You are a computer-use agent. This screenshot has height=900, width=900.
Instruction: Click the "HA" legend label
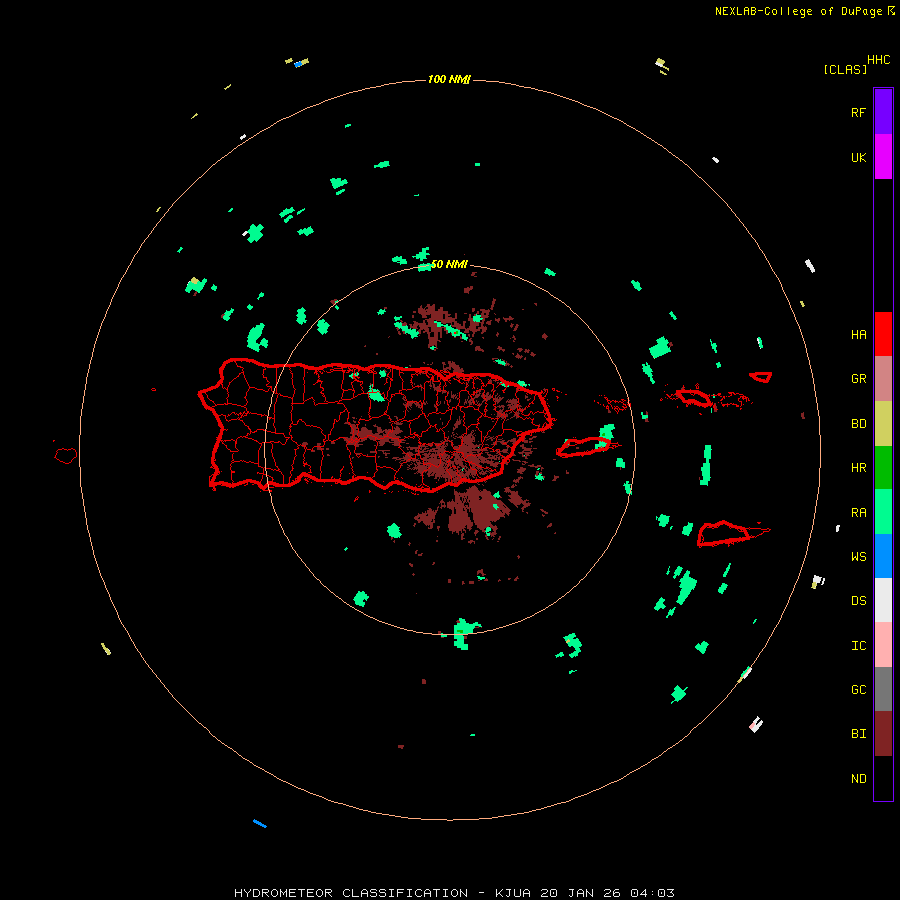pyautogui.click(x=858, y=335)
